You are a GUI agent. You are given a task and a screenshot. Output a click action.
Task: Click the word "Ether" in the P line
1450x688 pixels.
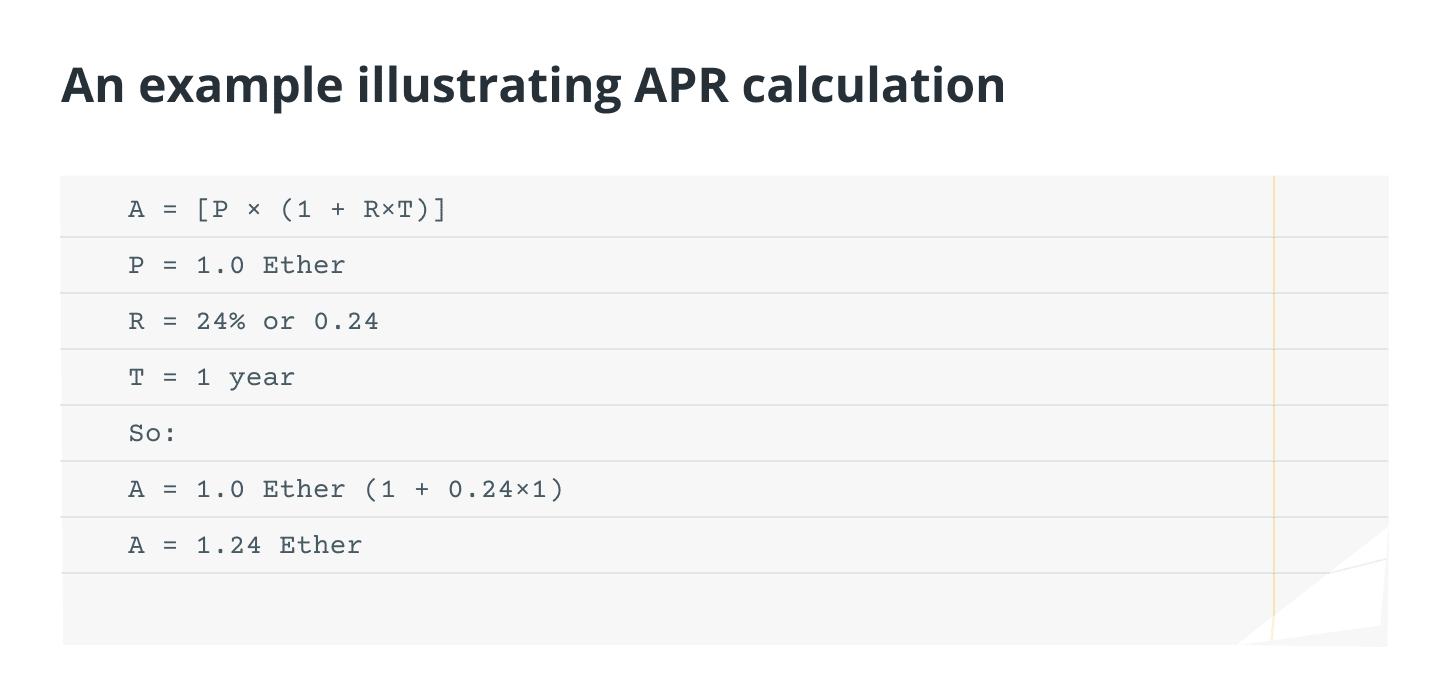[x=303, y=266]
